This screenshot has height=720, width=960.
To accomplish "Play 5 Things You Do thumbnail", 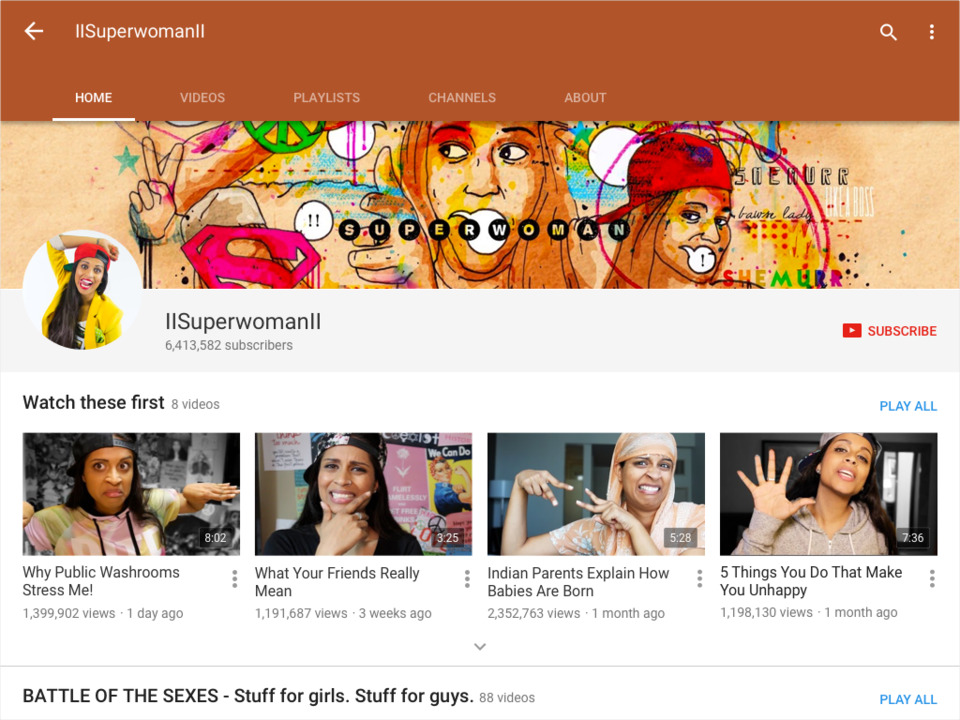I will coord(828,494).
